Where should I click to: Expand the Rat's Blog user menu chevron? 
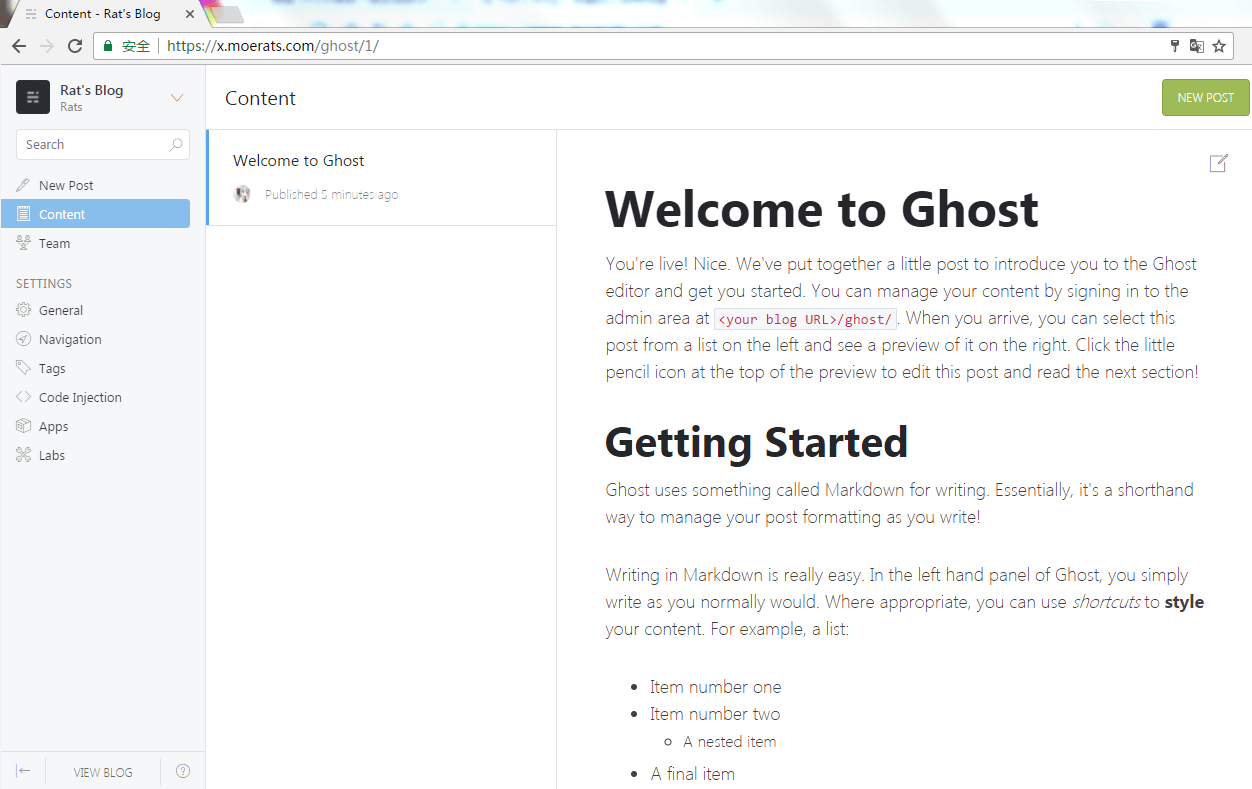click(x=177, y=97)
